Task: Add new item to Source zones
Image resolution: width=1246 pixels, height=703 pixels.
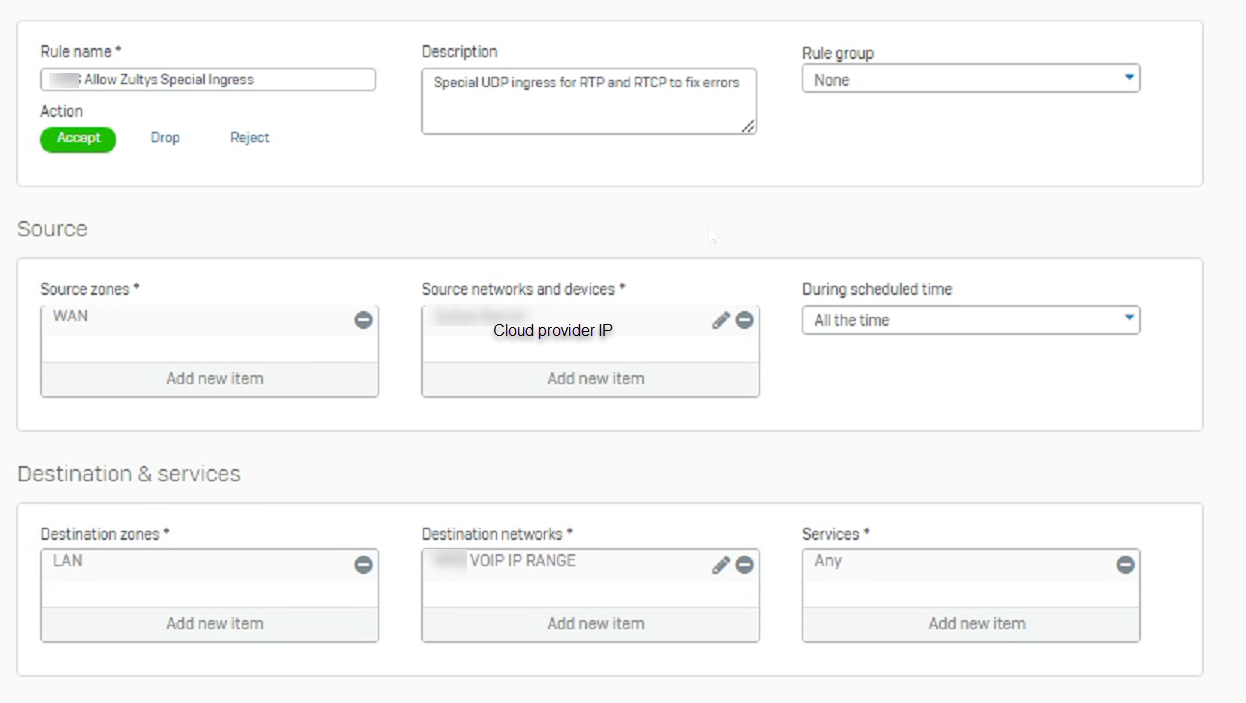Action: coord(210,379)
